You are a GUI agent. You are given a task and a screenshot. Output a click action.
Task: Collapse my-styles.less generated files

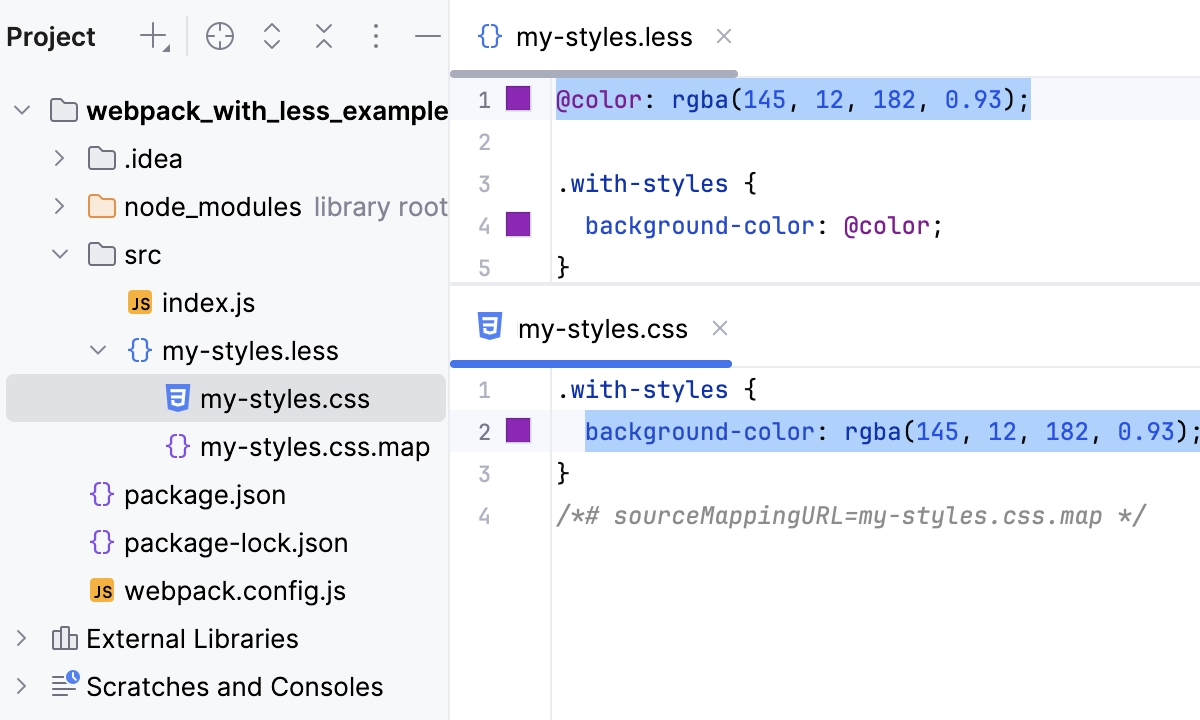(x=97, y=351)
